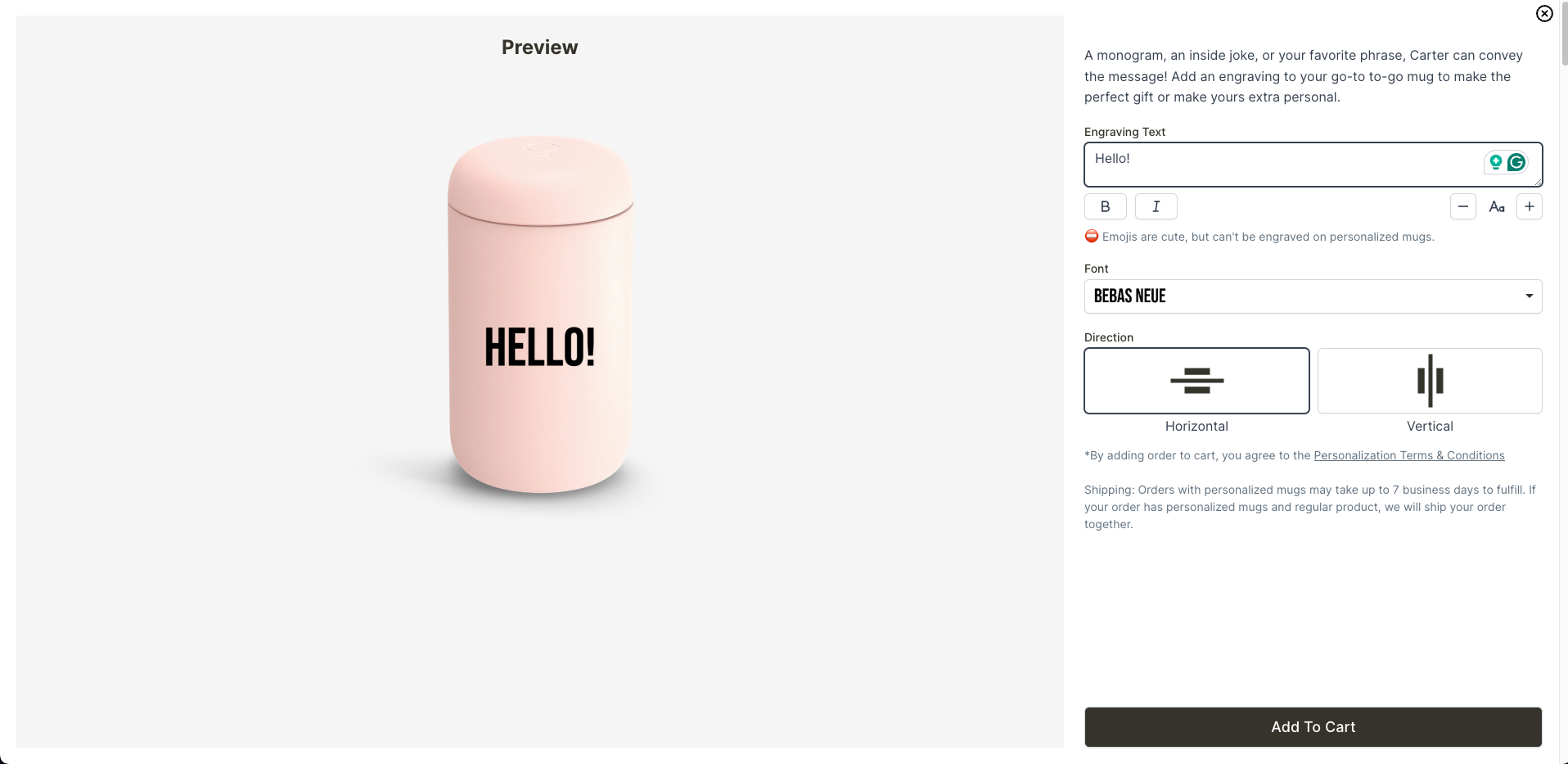This screenshot has height=764, width=1568.
Task: Click the pink mug preview image lid
Action: [540, 176]
